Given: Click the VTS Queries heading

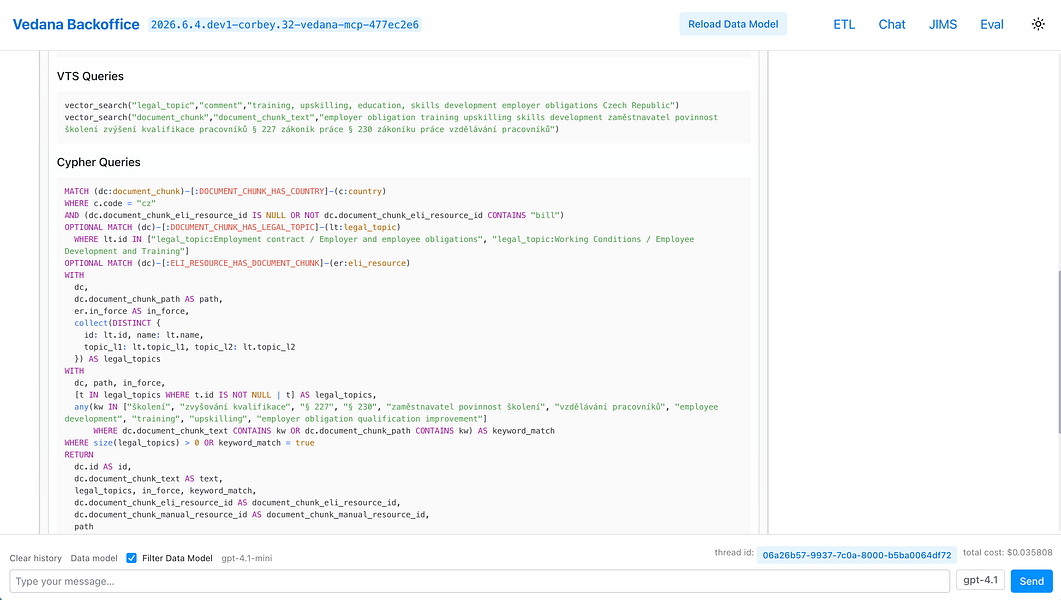Looking at the screenshot, I should click(90, 76).
